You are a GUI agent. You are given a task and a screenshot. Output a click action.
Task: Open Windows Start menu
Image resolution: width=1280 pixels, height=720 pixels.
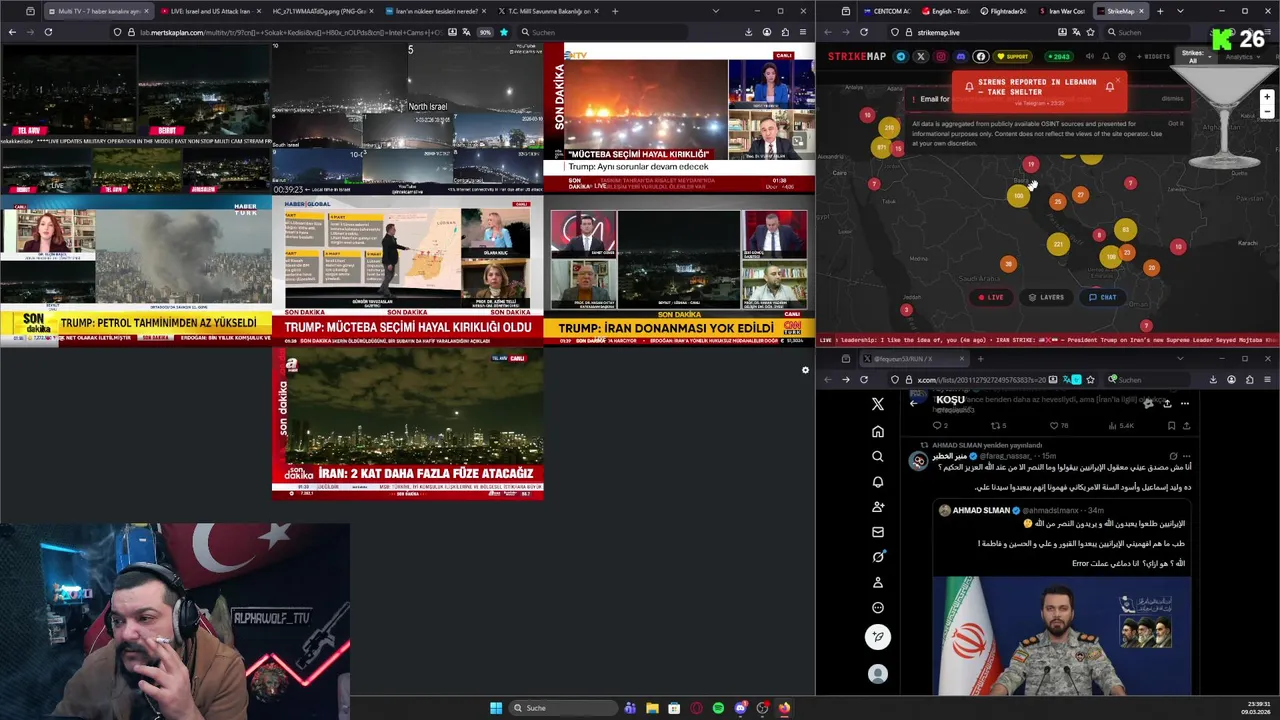tap(496, 708)
